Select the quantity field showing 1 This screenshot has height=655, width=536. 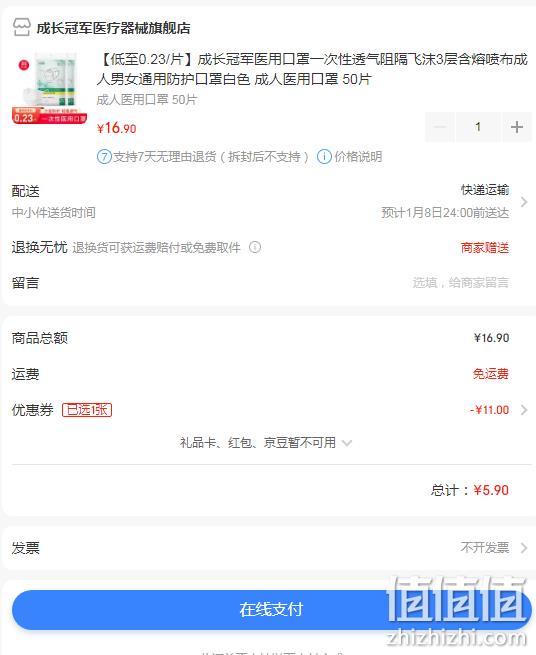point(478,127)
